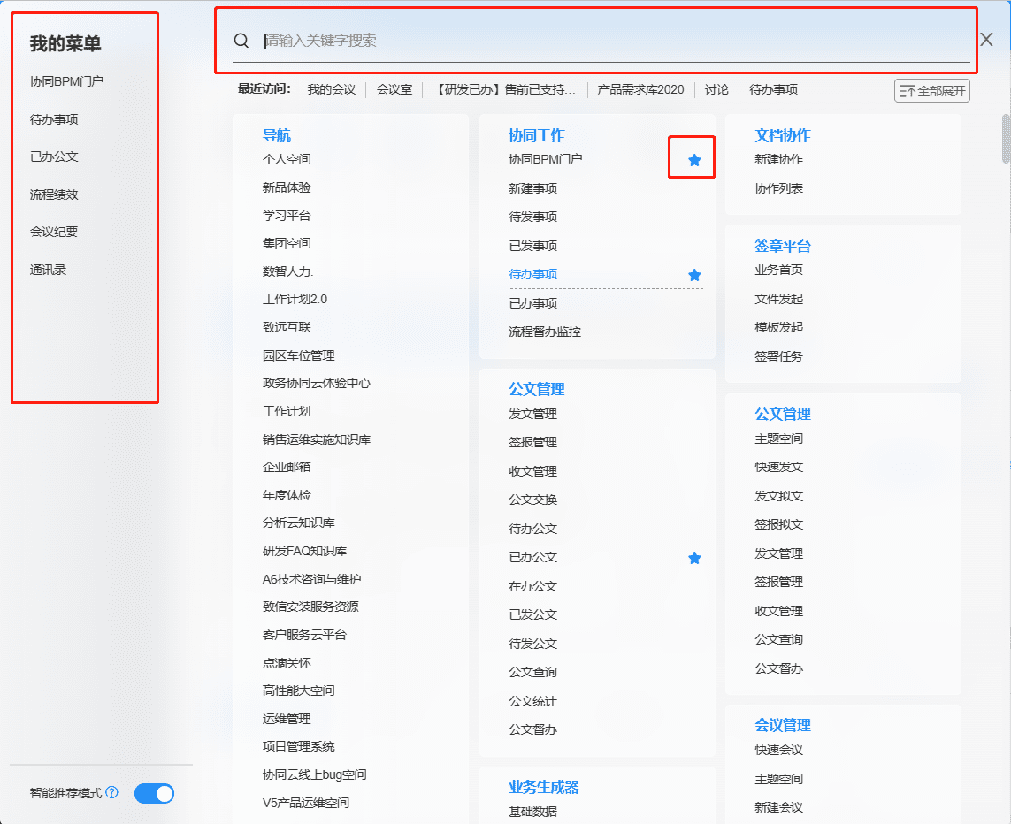
Task: Open 快速发文 entry
Action: coord(779,467)
